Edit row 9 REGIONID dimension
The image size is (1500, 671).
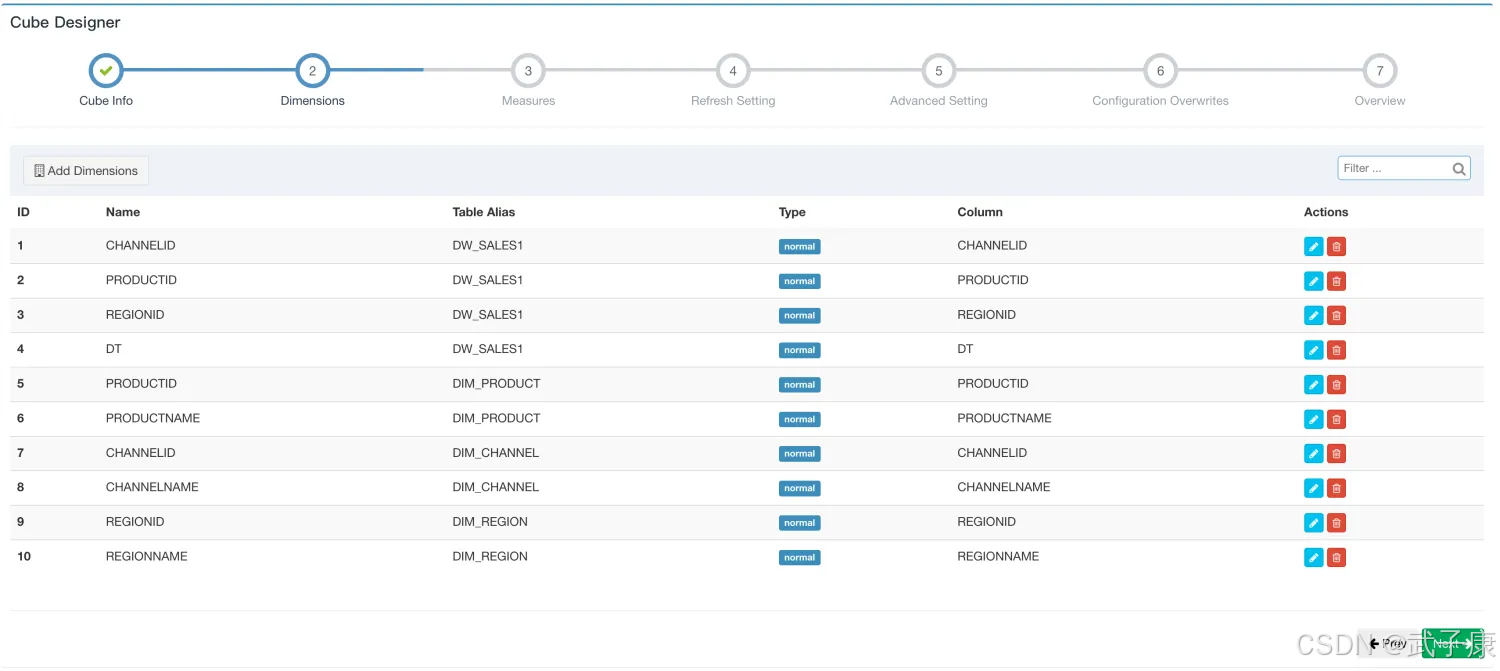[1313, 523]
